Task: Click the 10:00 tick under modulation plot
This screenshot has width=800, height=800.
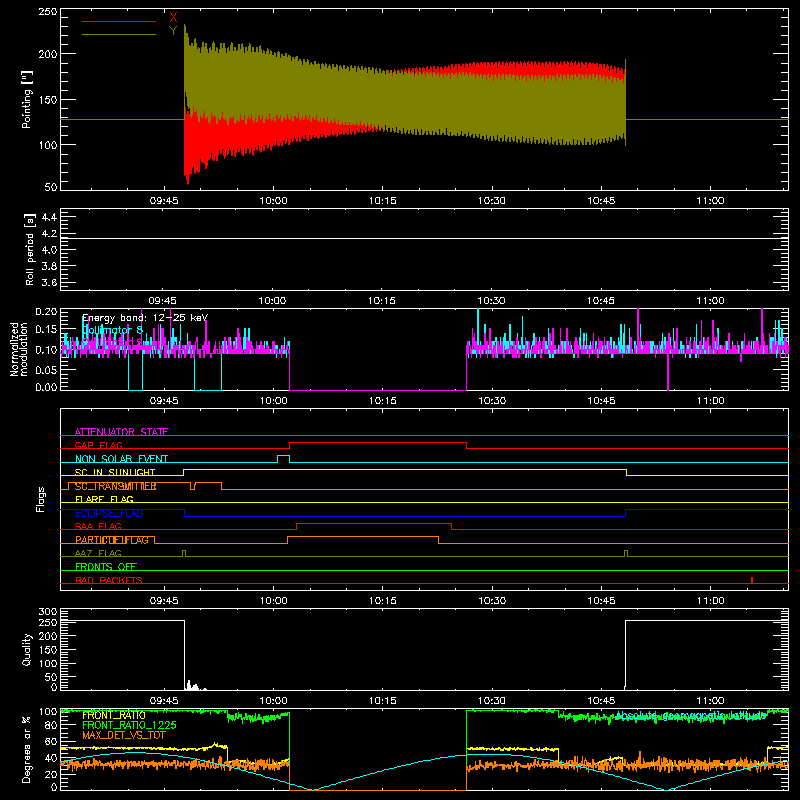Action: [273, 401]
